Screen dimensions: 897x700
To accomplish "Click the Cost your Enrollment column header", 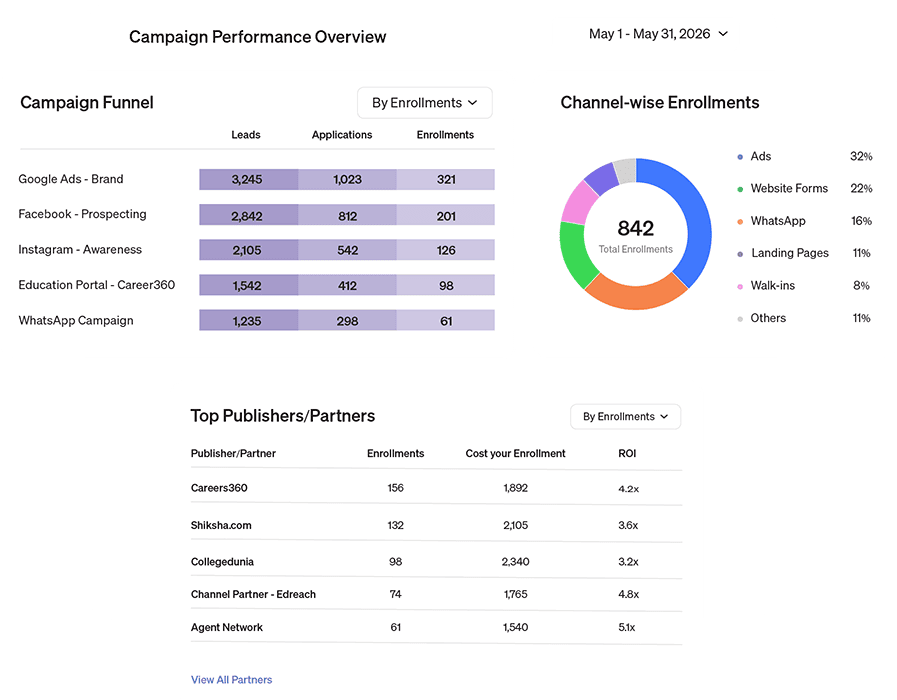I will 515,454.
